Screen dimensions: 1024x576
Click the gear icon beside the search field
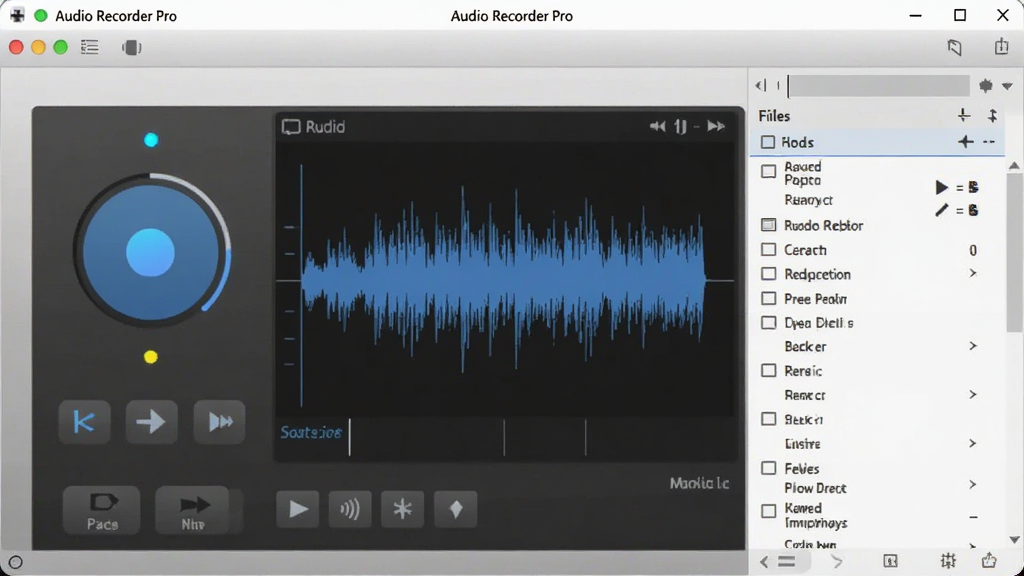point(985,86)
